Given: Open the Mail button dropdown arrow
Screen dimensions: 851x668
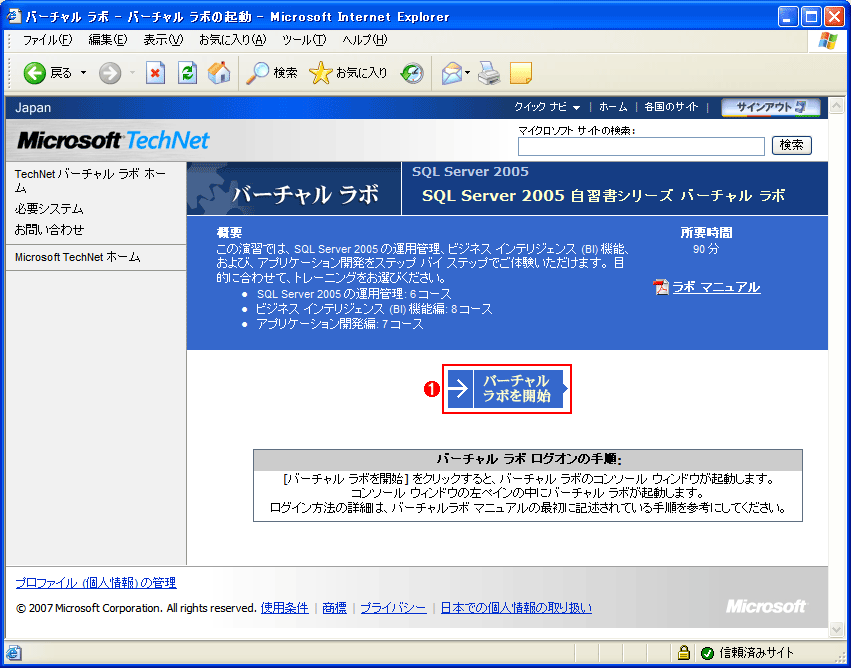Looking at the screenshot, I should (x=467, y=73).
